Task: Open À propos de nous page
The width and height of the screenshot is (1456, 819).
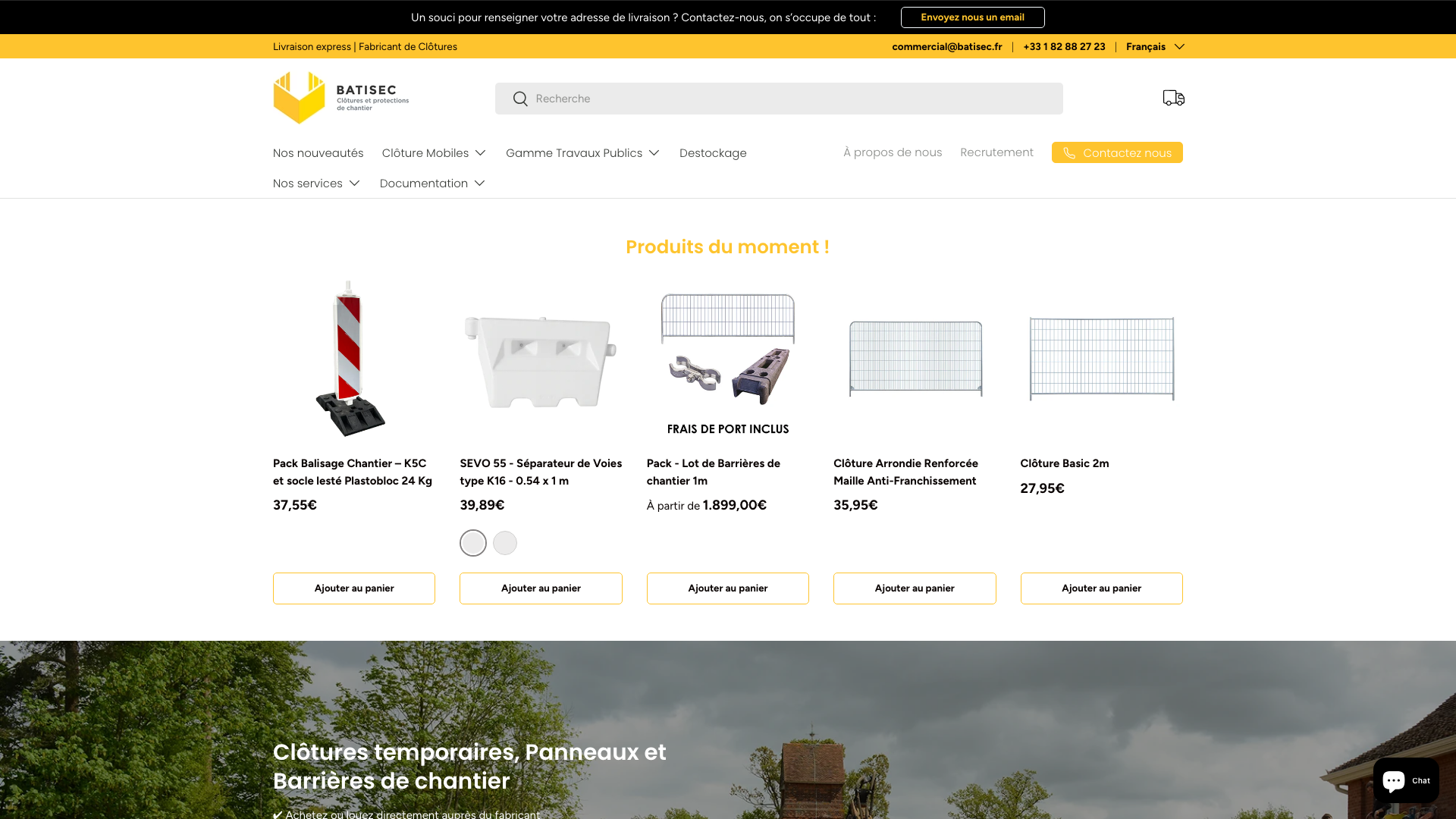Action: (x=893, y=152)
